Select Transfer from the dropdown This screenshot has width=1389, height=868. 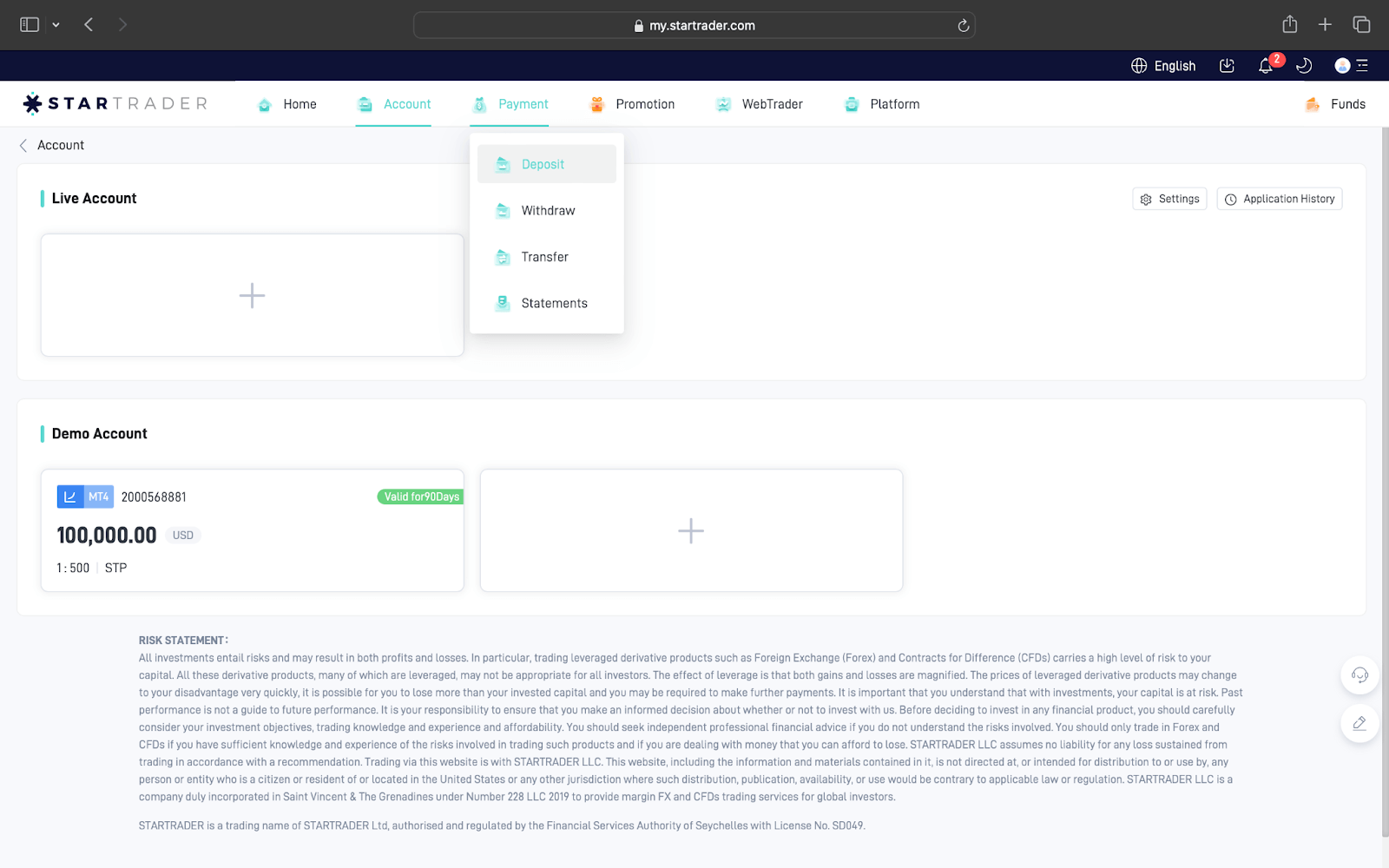click(544, 257)
